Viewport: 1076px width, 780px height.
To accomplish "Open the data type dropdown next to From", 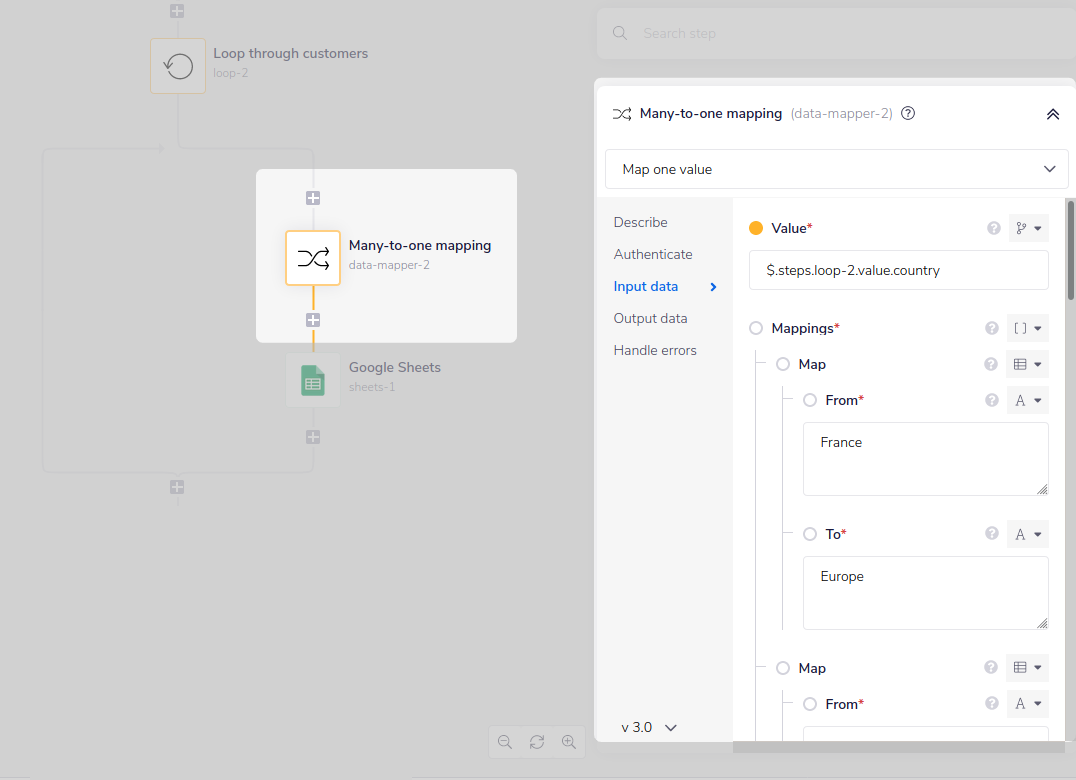I will [x=1027, y=400].
